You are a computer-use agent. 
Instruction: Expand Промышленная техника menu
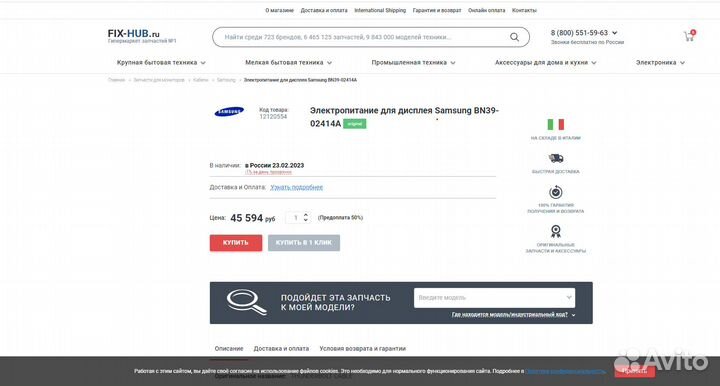(413, 62)
